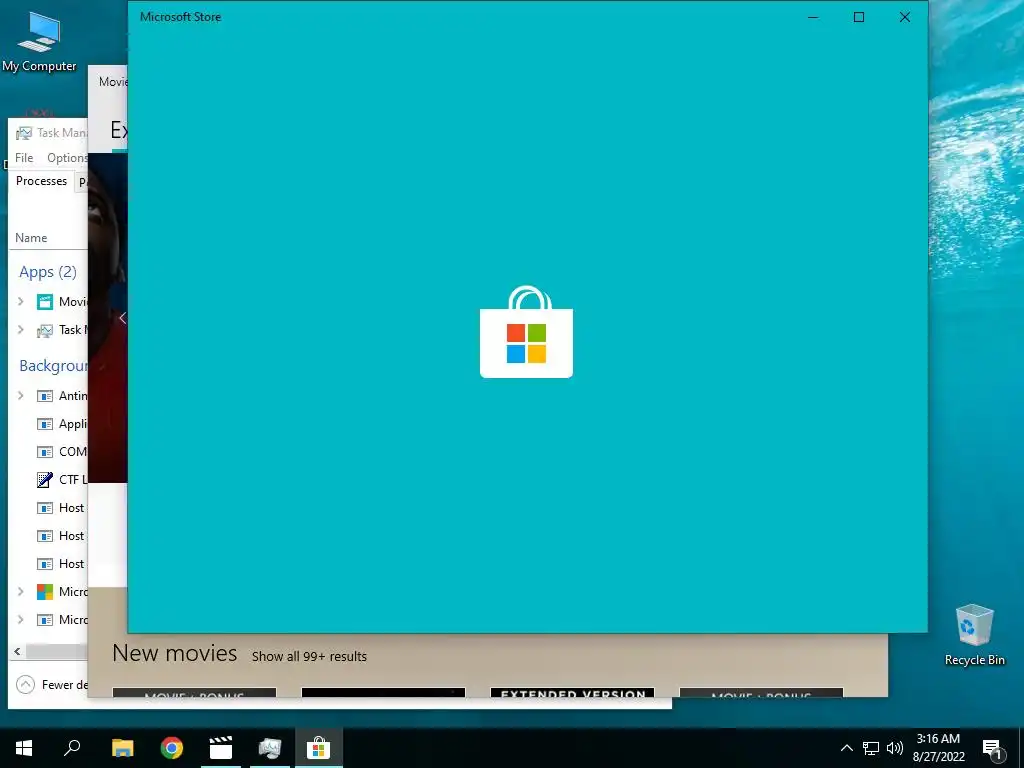The height and width of the screenshot is (768, 1024).
Task: Minimize the Microsoft Store window
Action: tap(813, 17)
